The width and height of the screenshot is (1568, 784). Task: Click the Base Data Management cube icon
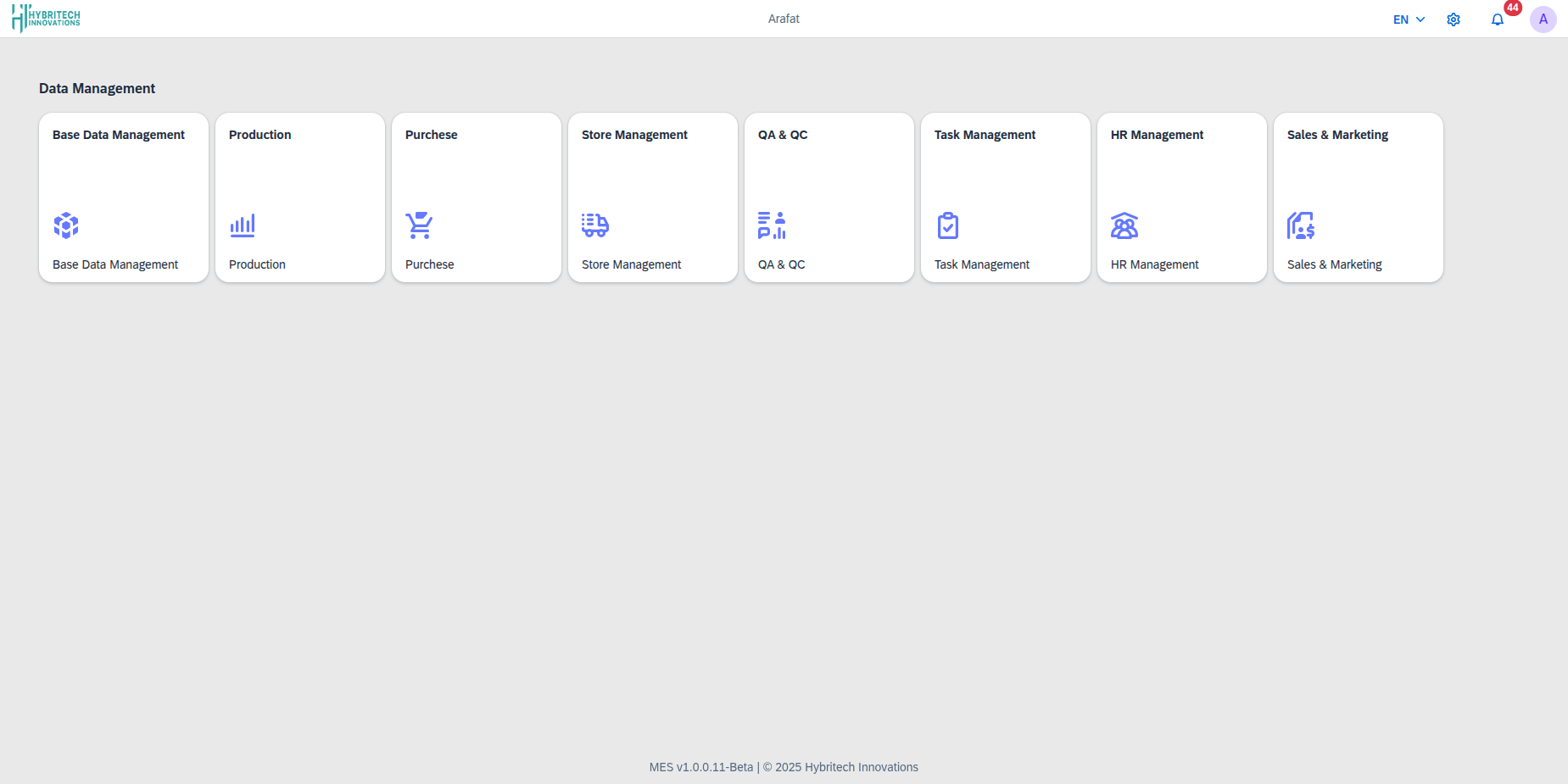[66, 225]
